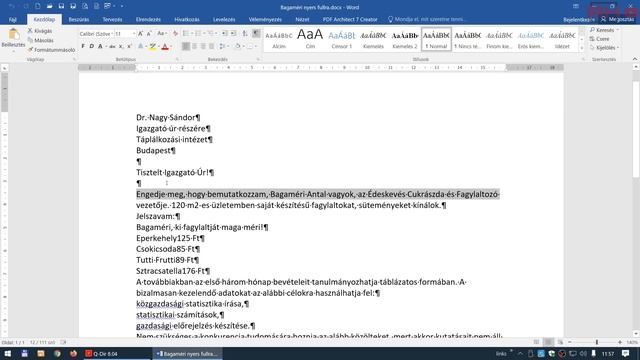Open the Fájl menu

[x=13, y=20]
